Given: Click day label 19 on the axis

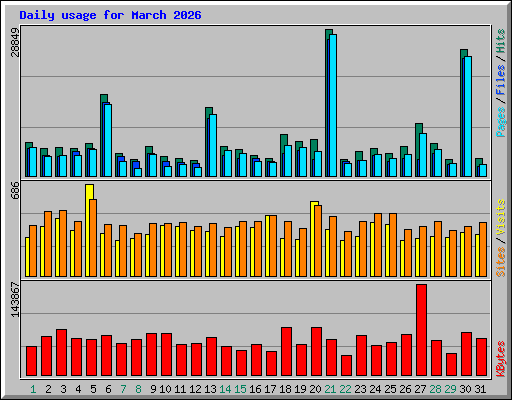Looking at the screenshot, I should tap(300, 389).
